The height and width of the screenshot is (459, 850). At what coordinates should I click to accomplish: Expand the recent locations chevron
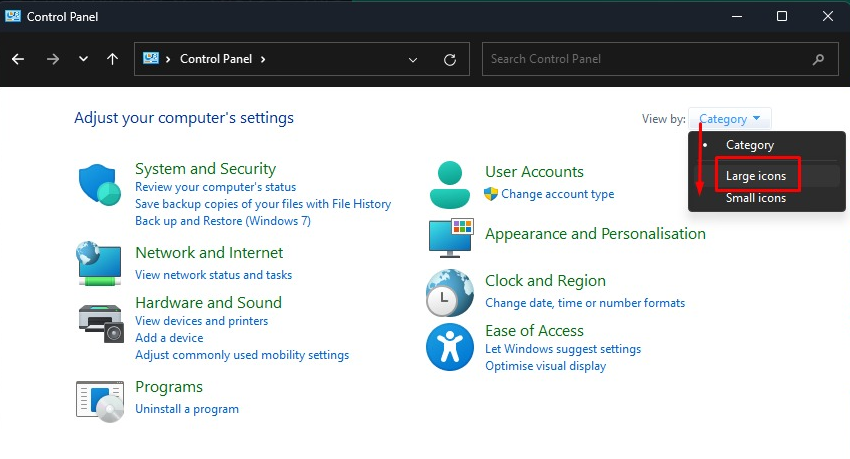83,59
